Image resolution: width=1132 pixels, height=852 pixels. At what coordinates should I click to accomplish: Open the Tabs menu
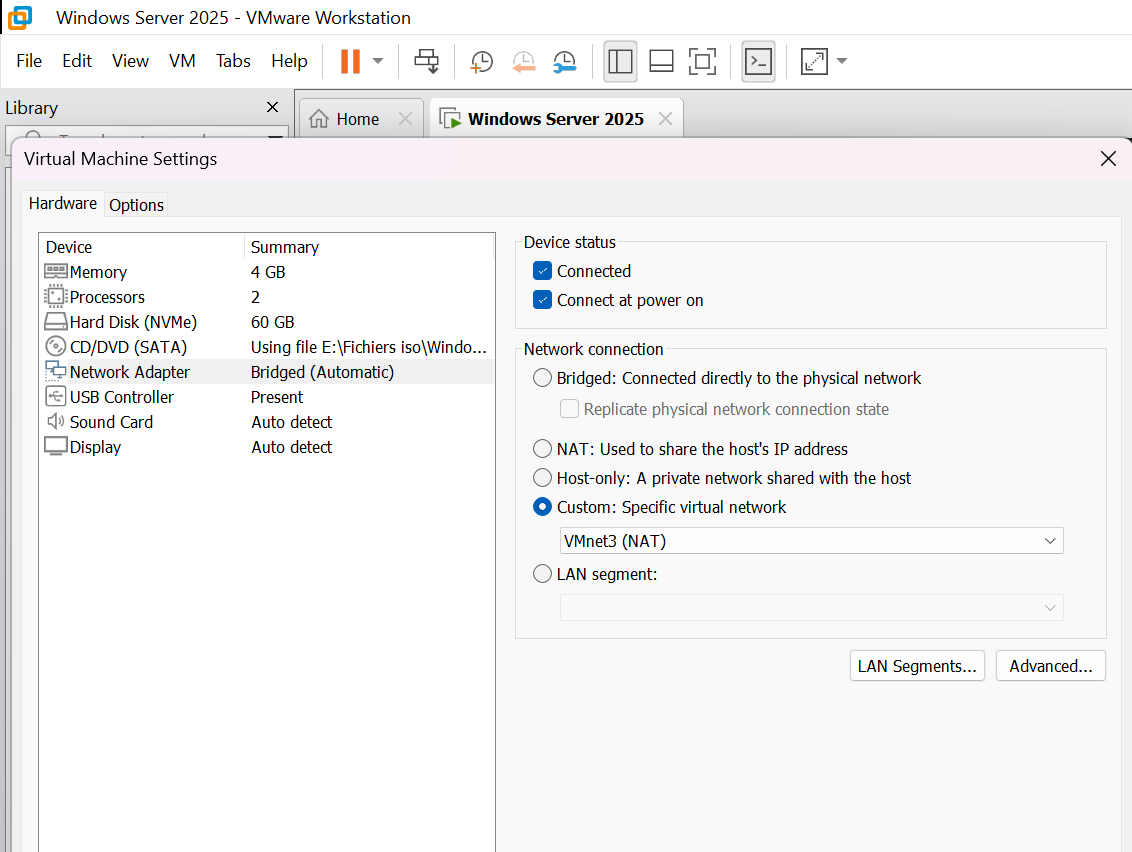(x=233, y=61)
